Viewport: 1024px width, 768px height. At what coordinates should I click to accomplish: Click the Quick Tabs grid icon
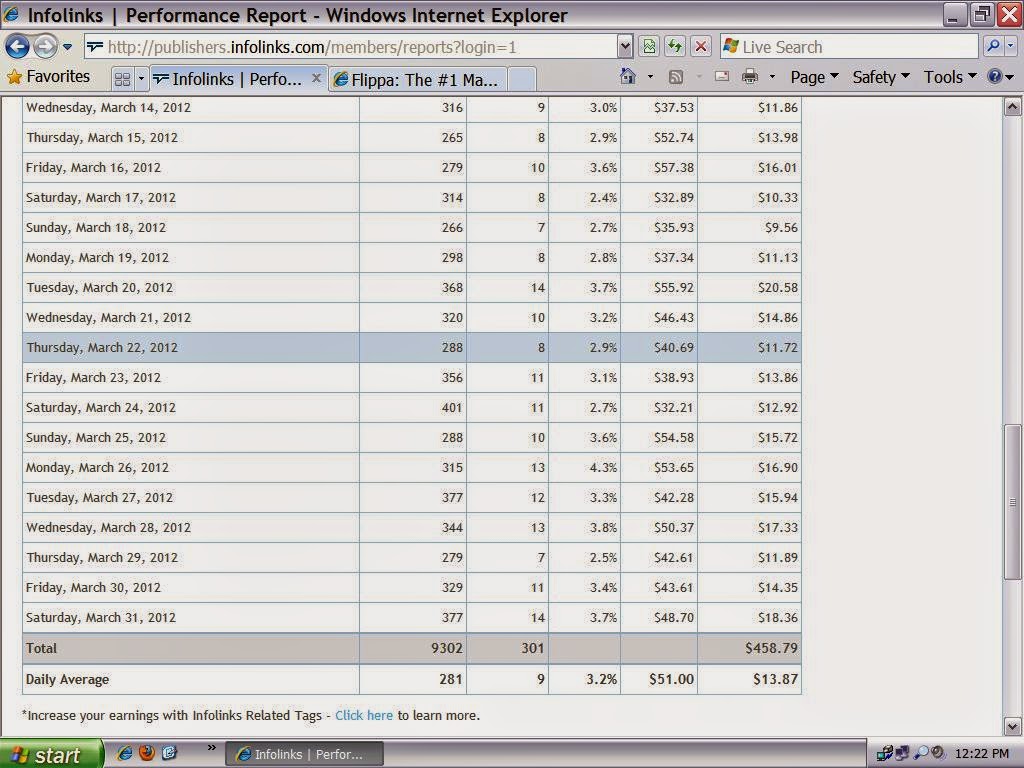coord(122,80)
